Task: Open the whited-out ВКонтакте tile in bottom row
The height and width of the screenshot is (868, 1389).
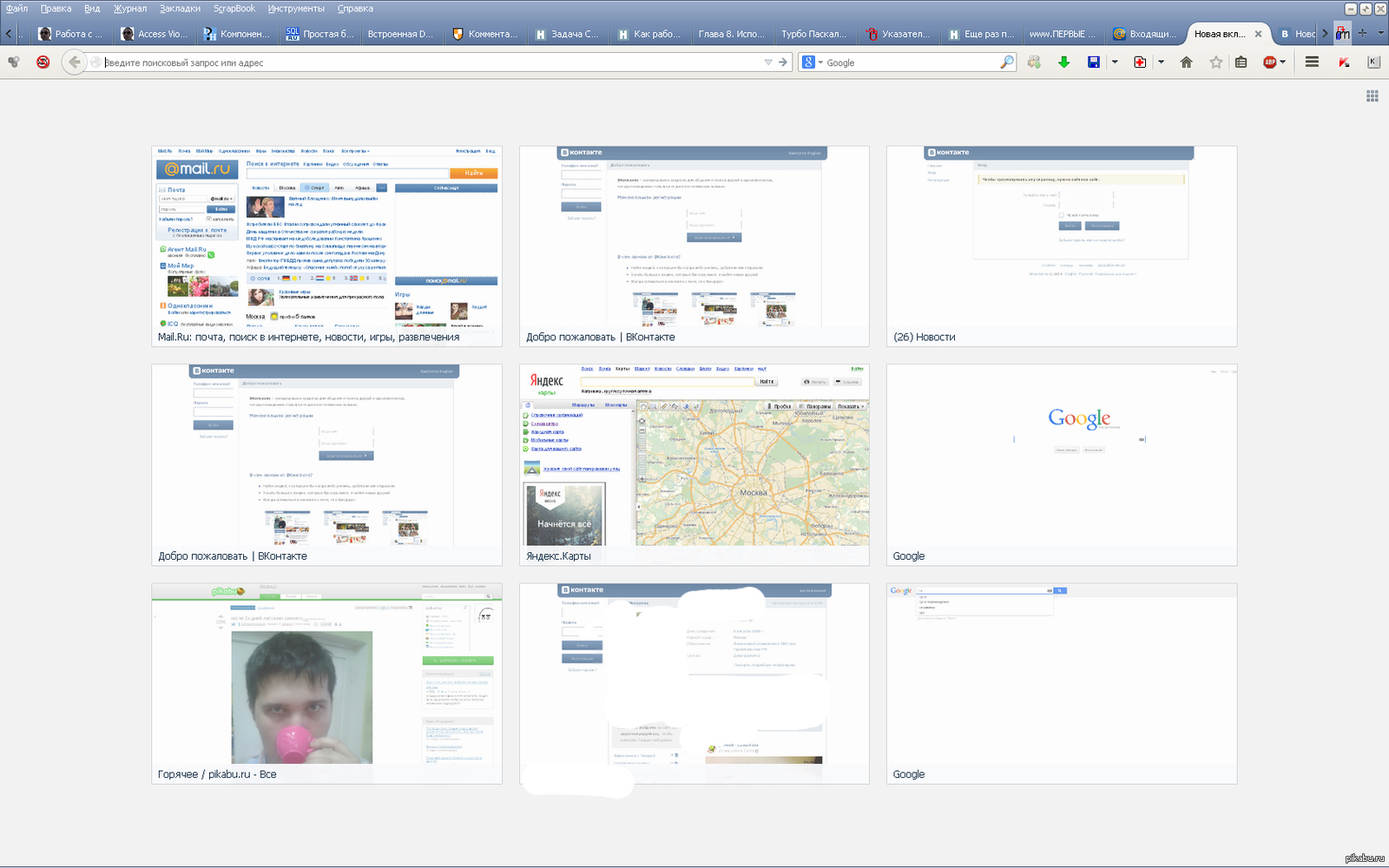Action: coord(694,684)
